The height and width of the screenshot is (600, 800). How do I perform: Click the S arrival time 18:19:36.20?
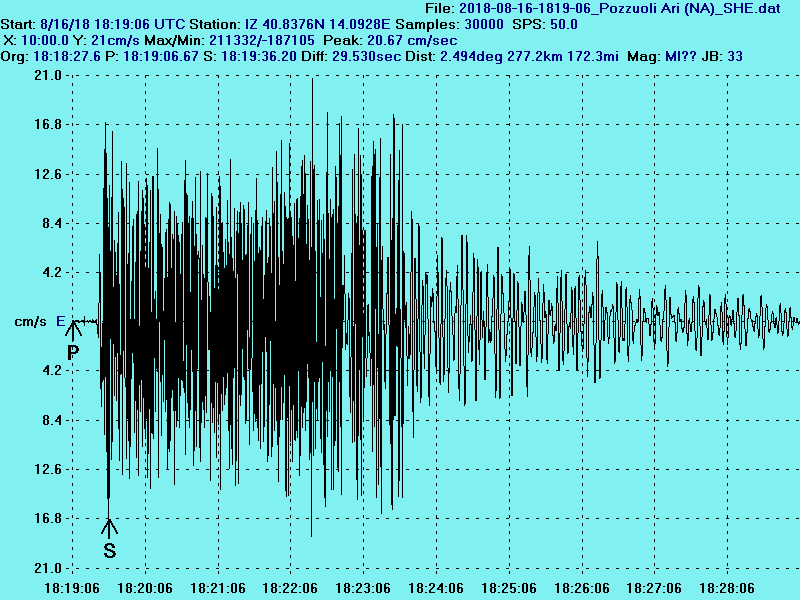pyautogui.click(x=259, y=57)
